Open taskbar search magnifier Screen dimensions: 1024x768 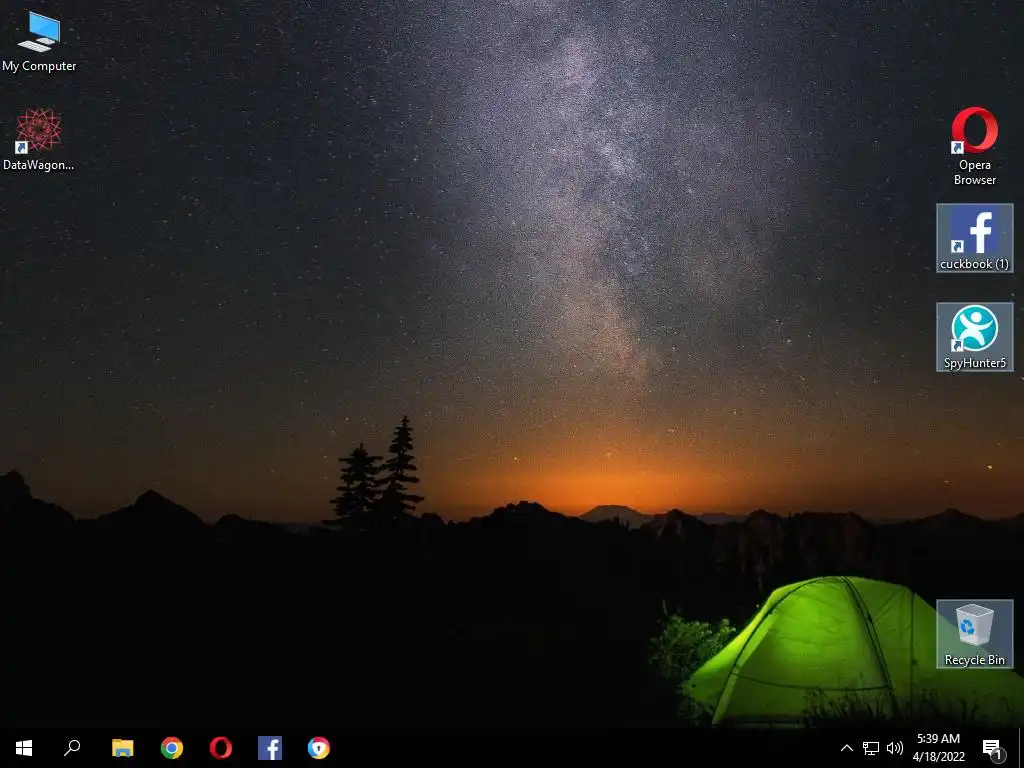72,748
